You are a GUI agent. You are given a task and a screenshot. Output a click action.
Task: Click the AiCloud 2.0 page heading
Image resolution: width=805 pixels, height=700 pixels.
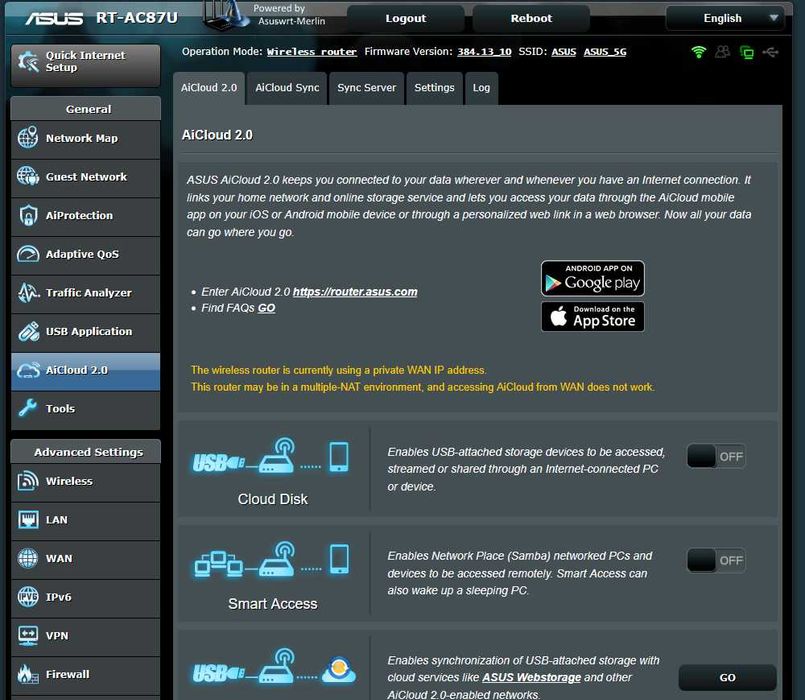[x=217, y=135]
